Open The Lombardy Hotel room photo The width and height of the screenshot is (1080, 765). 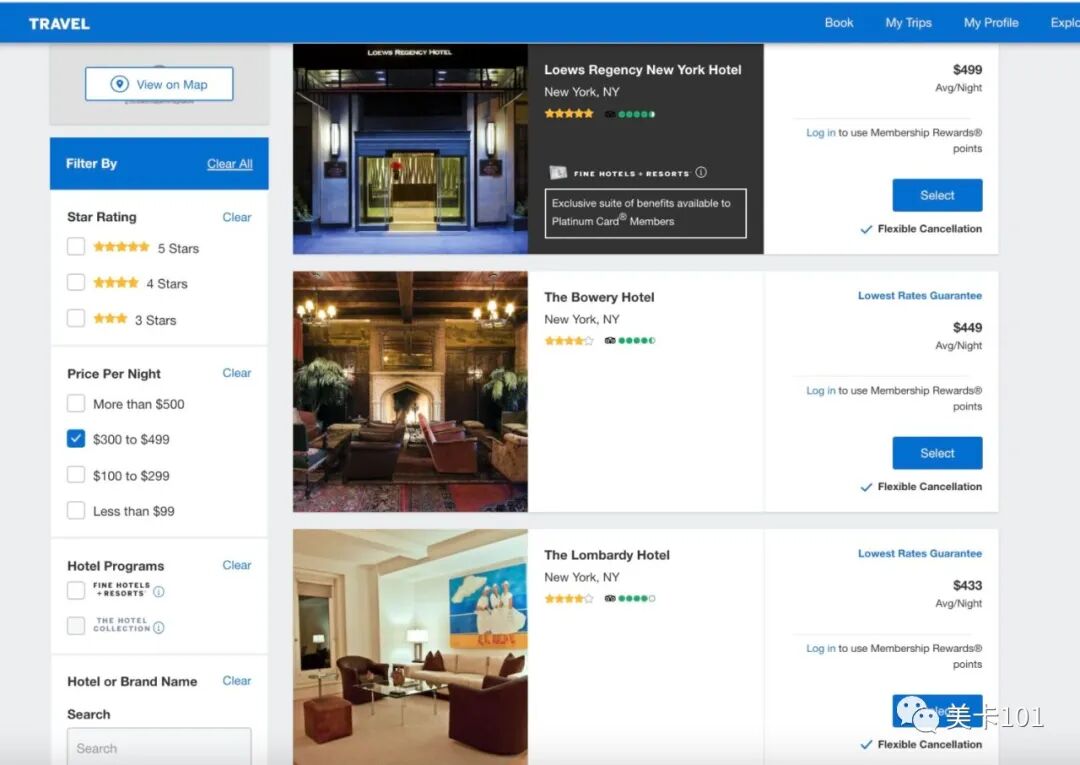tap(411, 647)
